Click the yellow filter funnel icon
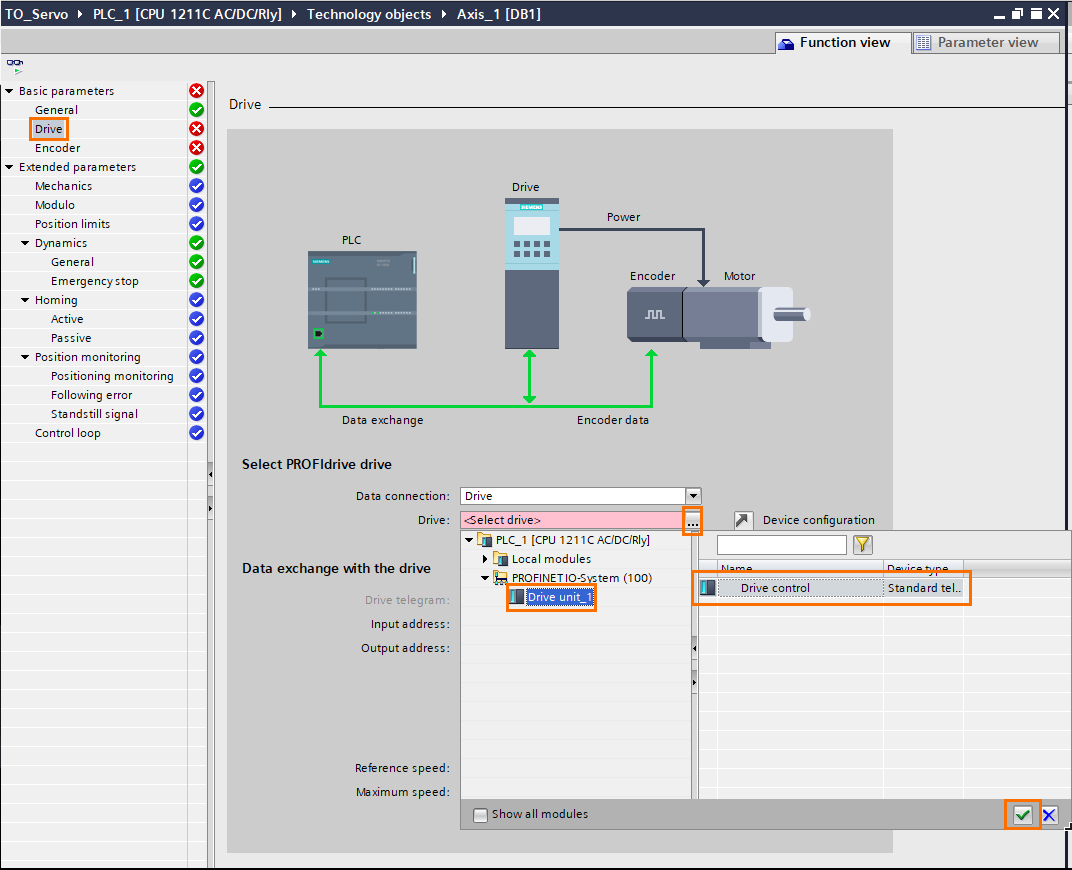Image resolution: width=1072 pixels, height=870 pixels. tap(861, 544)
